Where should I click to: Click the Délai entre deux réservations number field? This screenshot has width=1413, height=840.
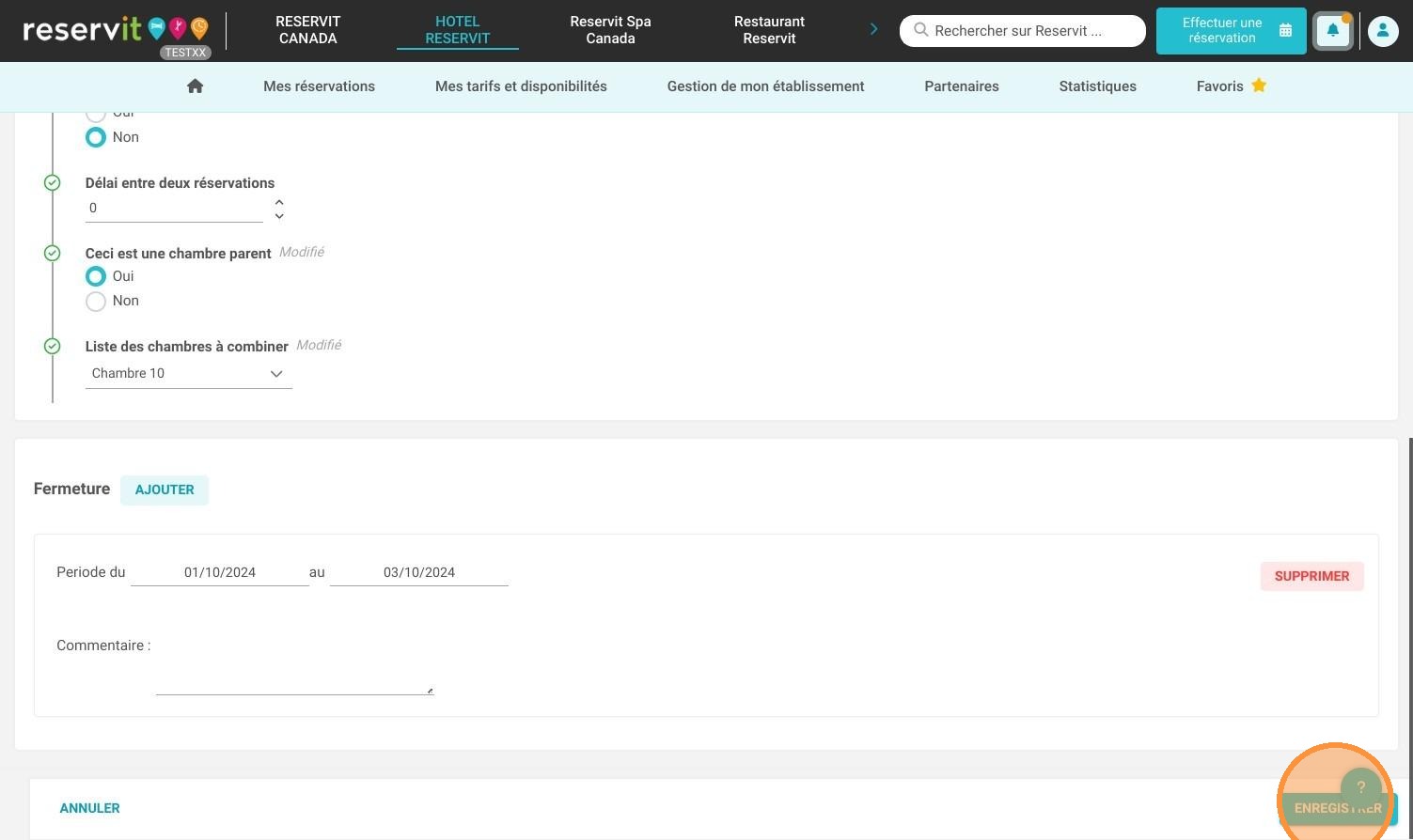click(x=174, y=209)
